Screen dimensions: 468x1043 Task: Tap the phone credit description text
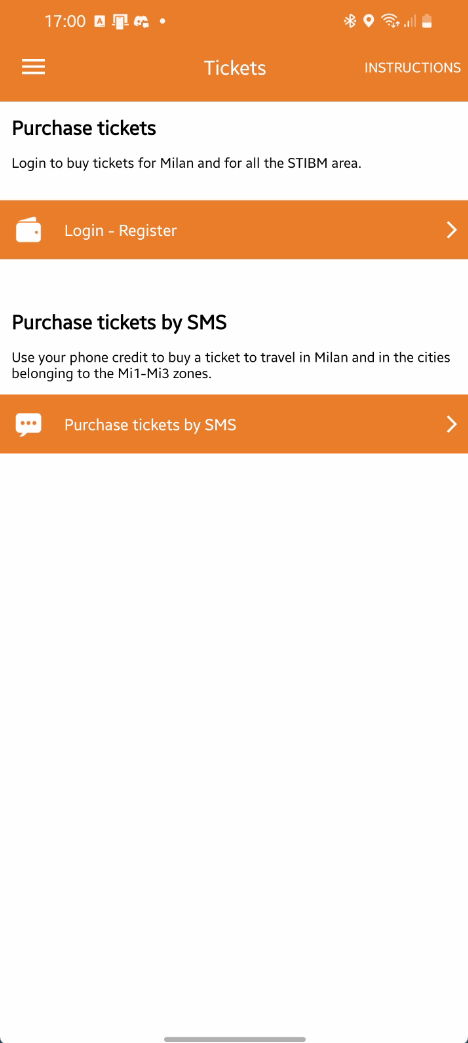pyautogui.click(x=231, y=365)
